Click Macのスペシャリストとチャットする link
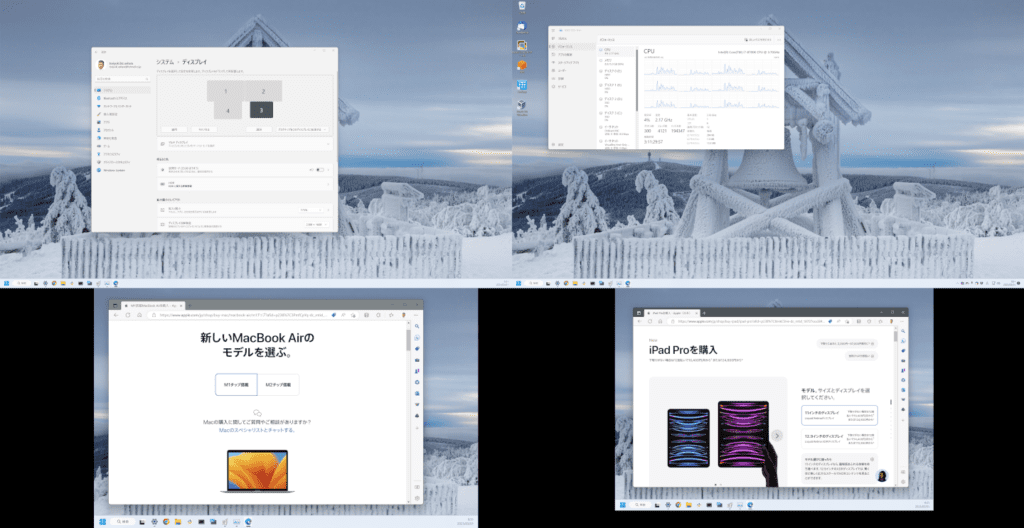This screenshot has width=1024, height=528. [257, 430]
